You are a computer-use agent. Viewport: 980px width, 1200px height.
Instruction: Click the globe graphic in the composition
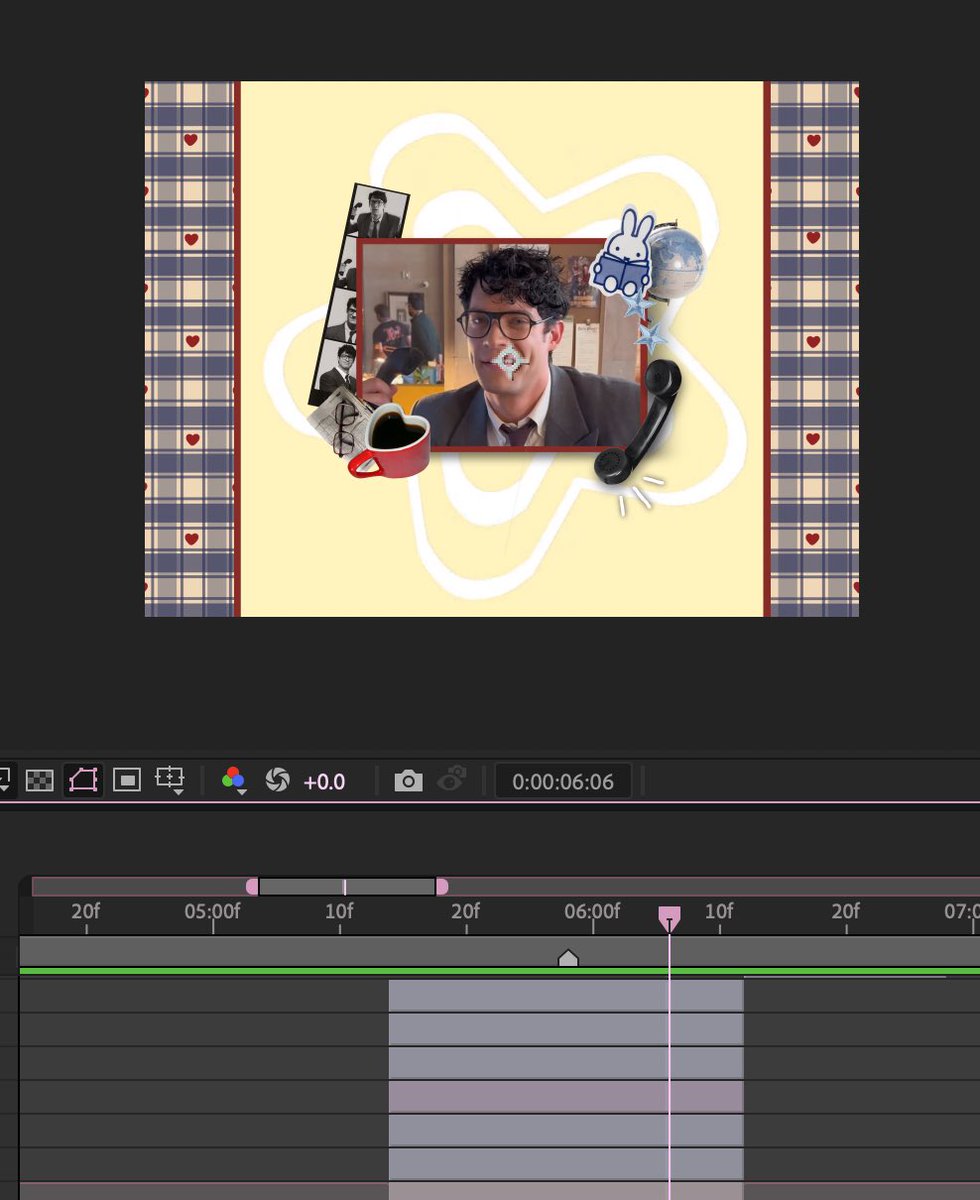click(x=678, y=259)
